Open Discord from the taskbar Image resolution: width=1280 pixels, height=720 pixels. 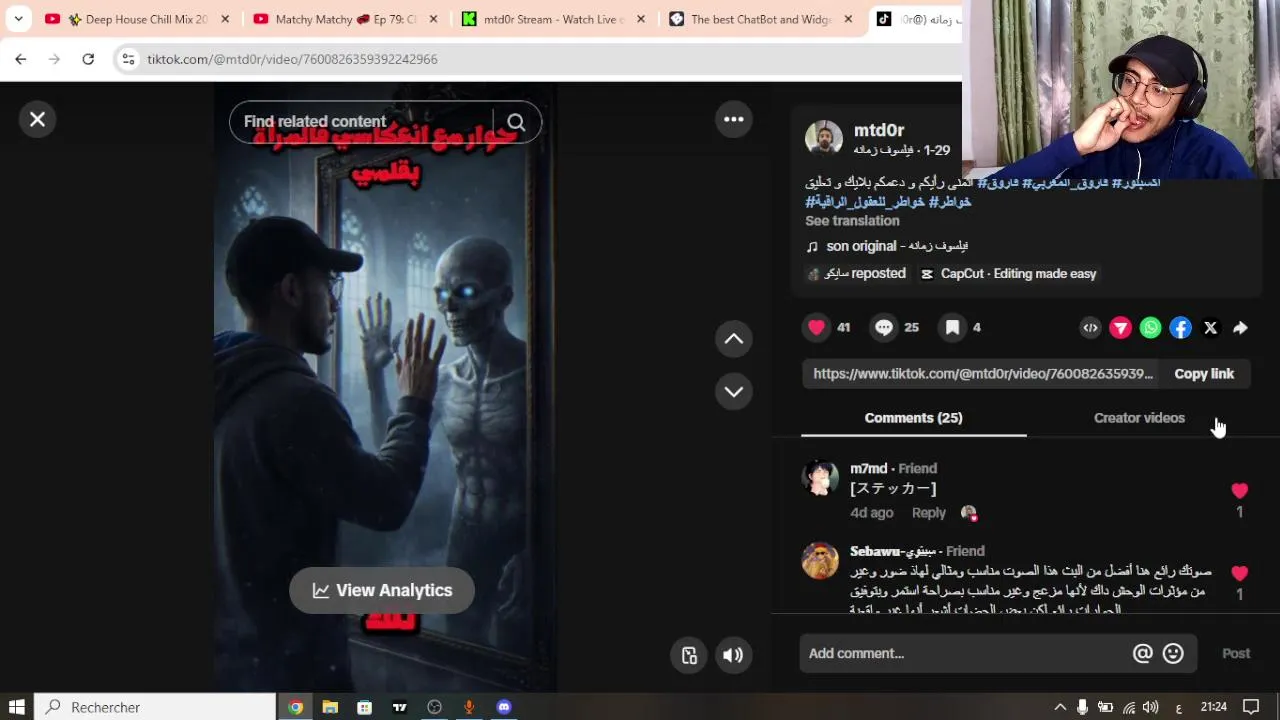tap(504, 707)
